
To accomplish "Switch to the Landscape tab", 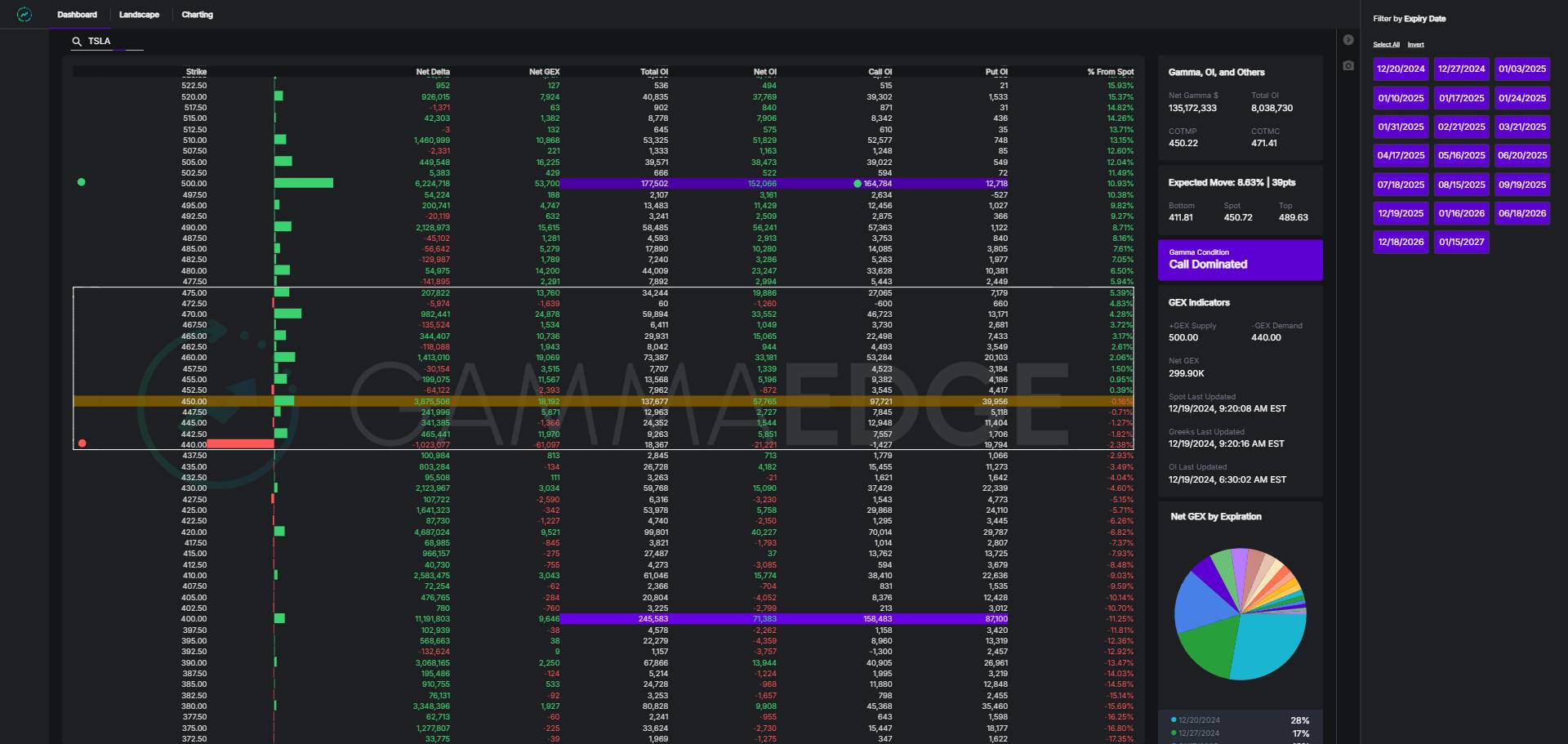I will tap(139, 15).
